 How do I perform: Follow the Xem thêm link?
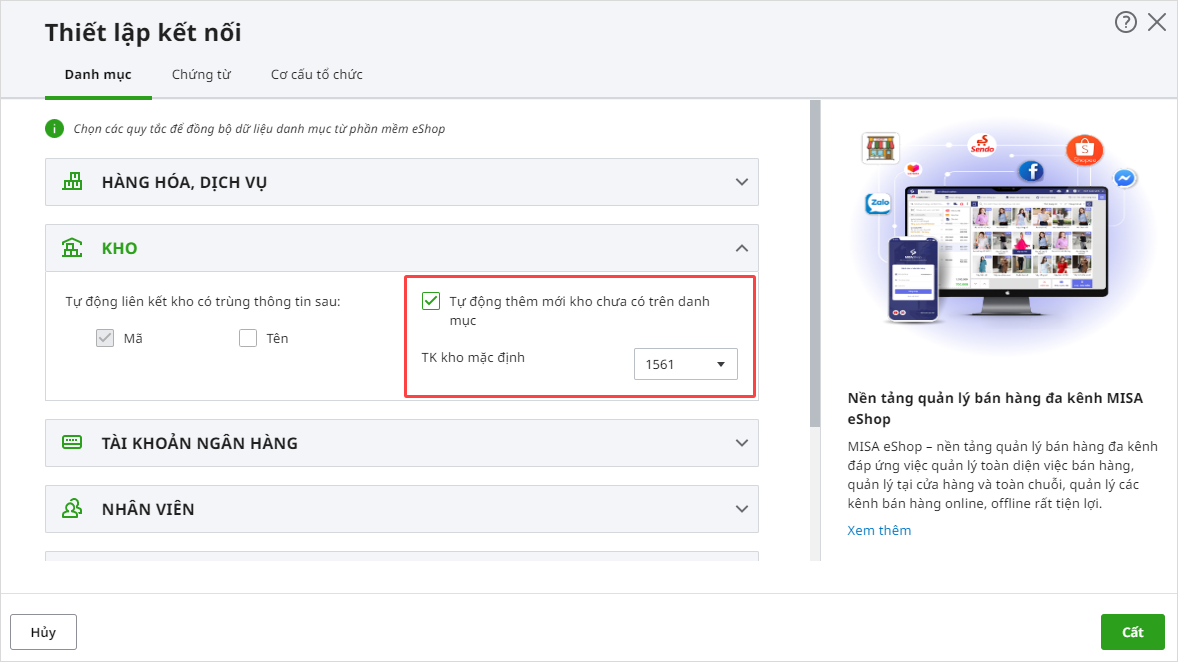coord(879,530)
